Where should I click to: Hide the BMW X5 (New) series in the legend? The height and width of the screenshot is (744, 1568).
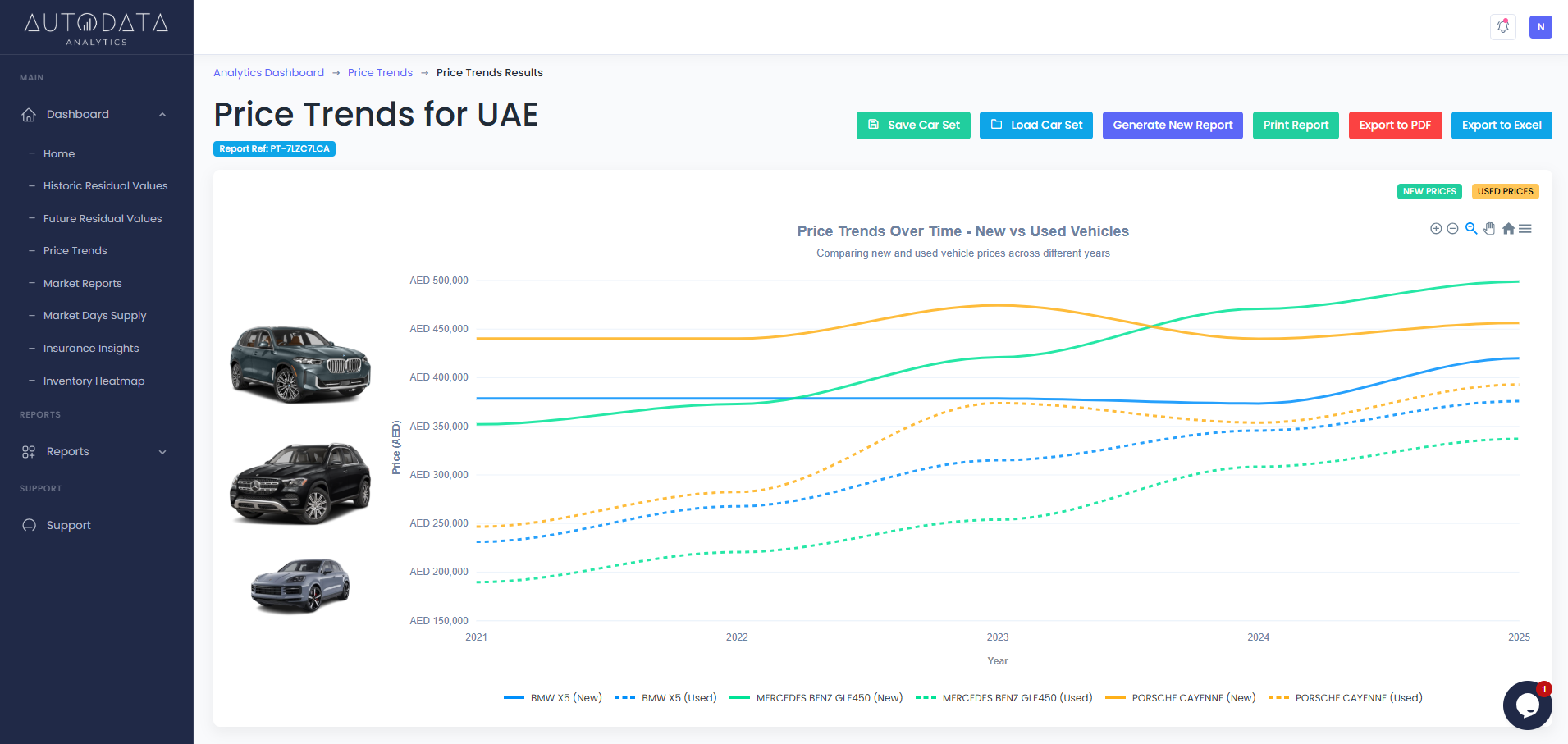[x=566, y=698]
